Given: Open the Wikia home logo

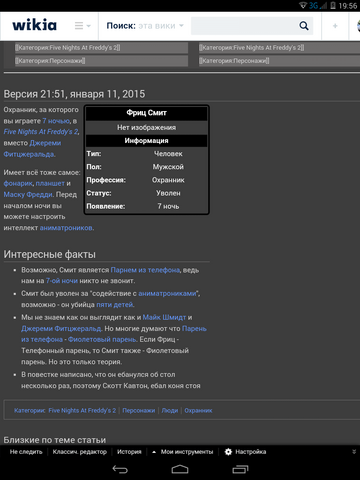Looking at the screenshot, I should 34,26.
